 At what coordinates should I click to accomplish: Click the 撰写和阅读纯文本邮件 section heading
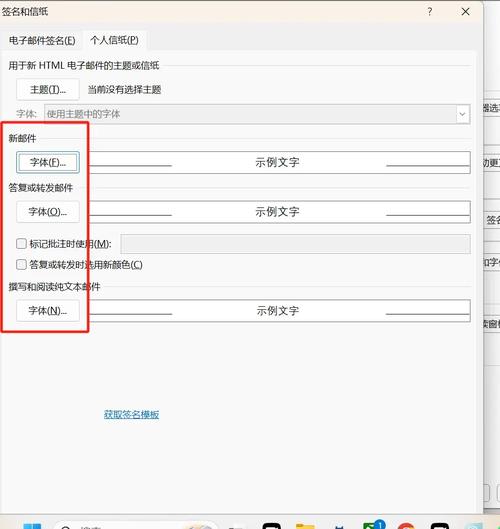point(54,287)
